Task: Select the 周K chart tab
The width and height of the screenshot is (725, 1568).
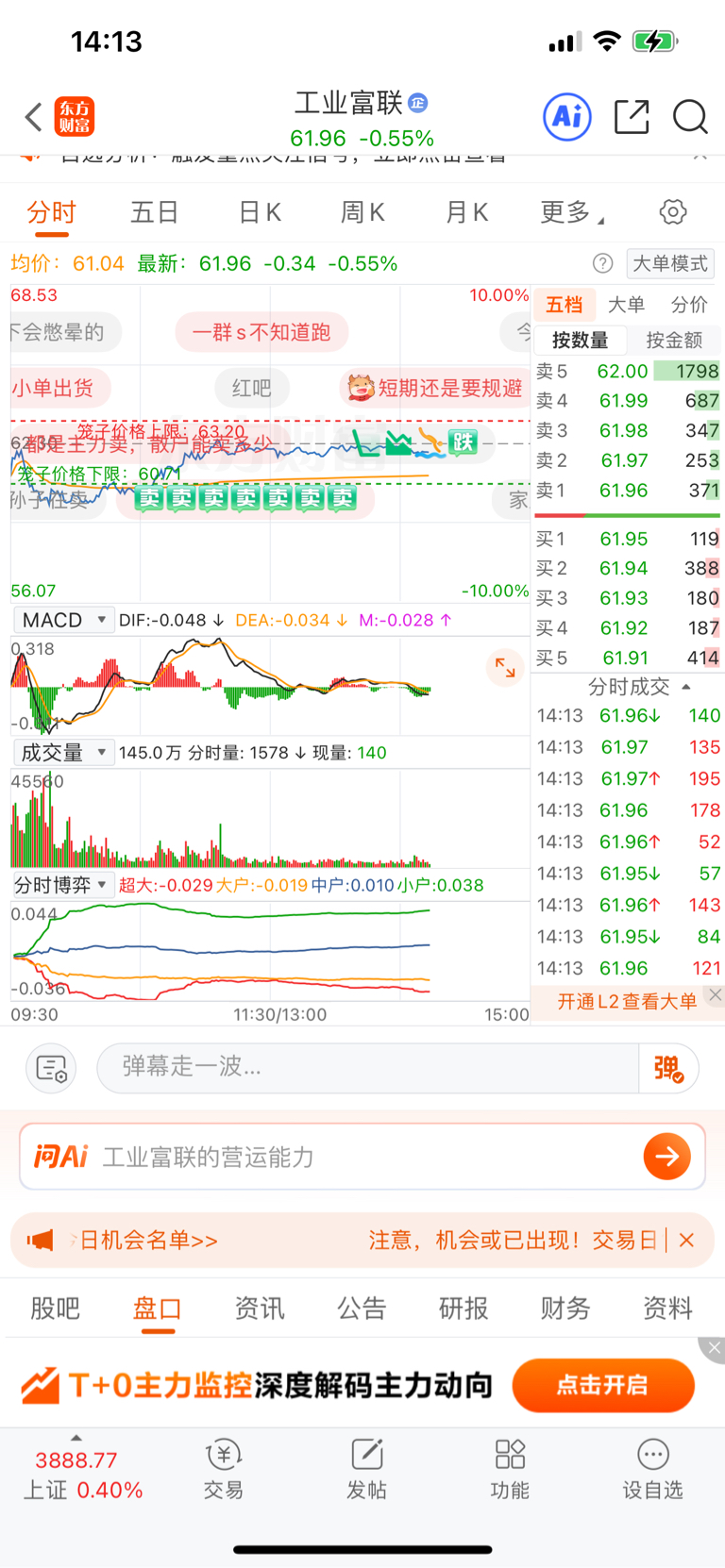Action: point(362,213)
